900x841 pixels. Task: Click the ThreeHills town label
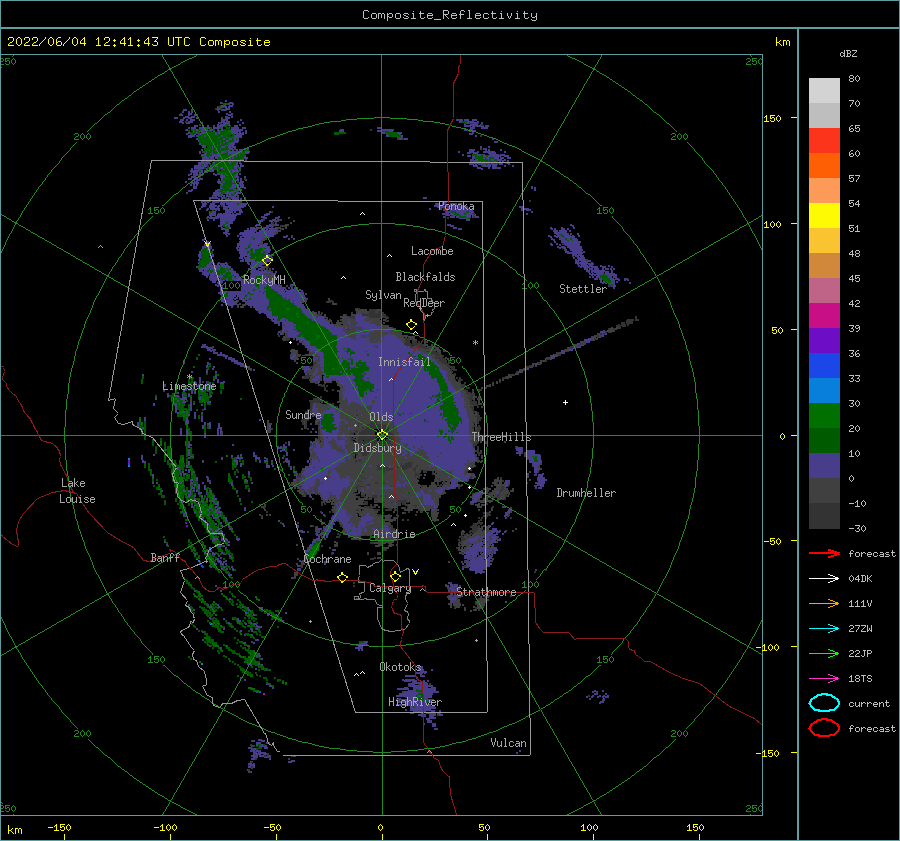click(501, 437)
